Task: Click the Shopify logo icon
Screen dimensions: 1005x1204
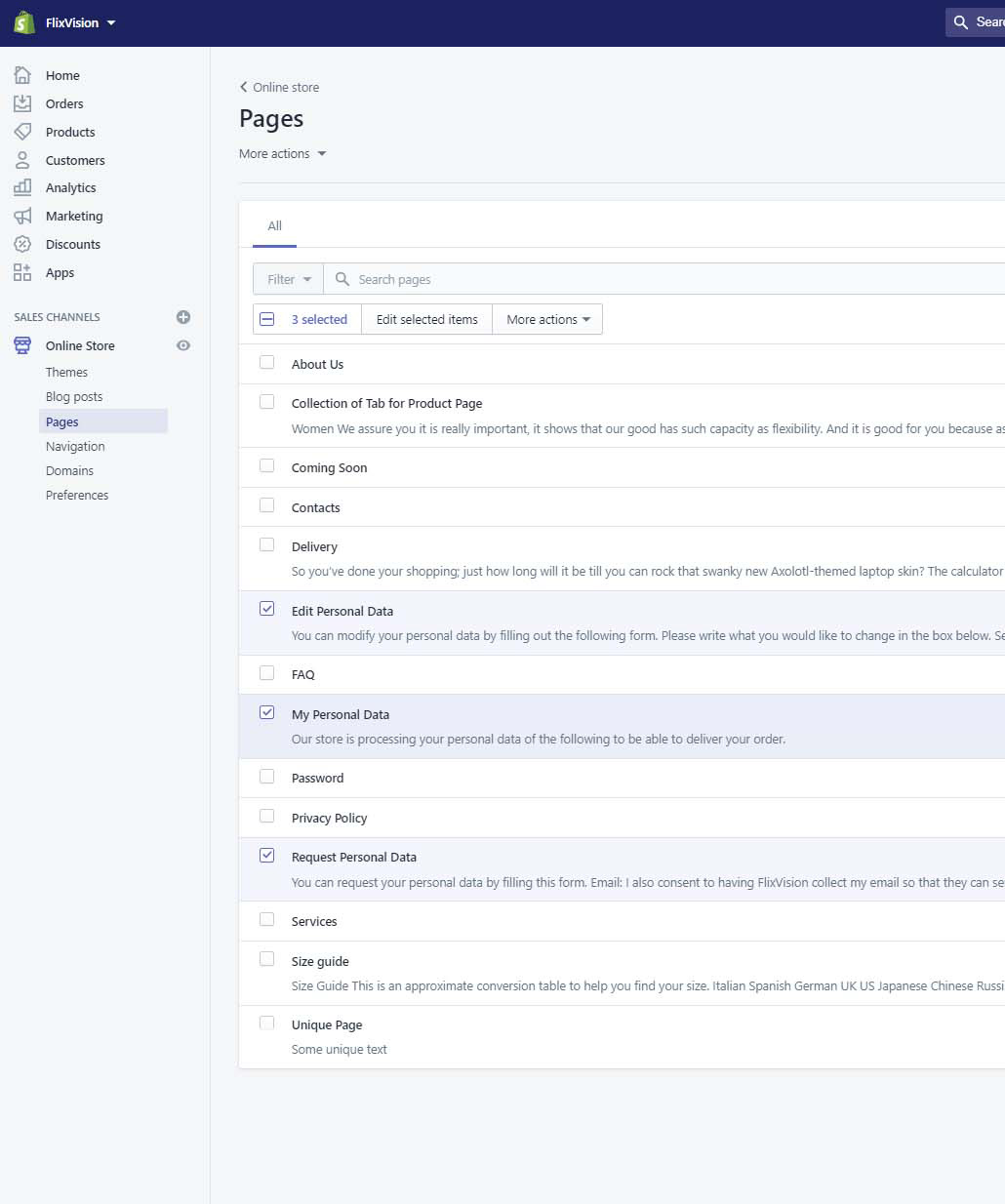Action: pos(24,22)
